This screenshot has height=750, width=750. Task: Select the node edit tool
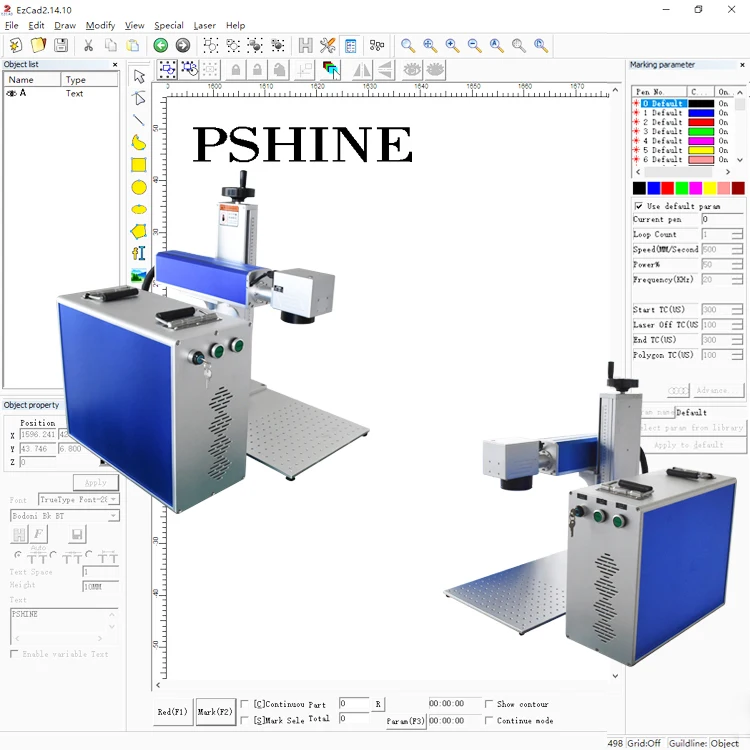139,98
